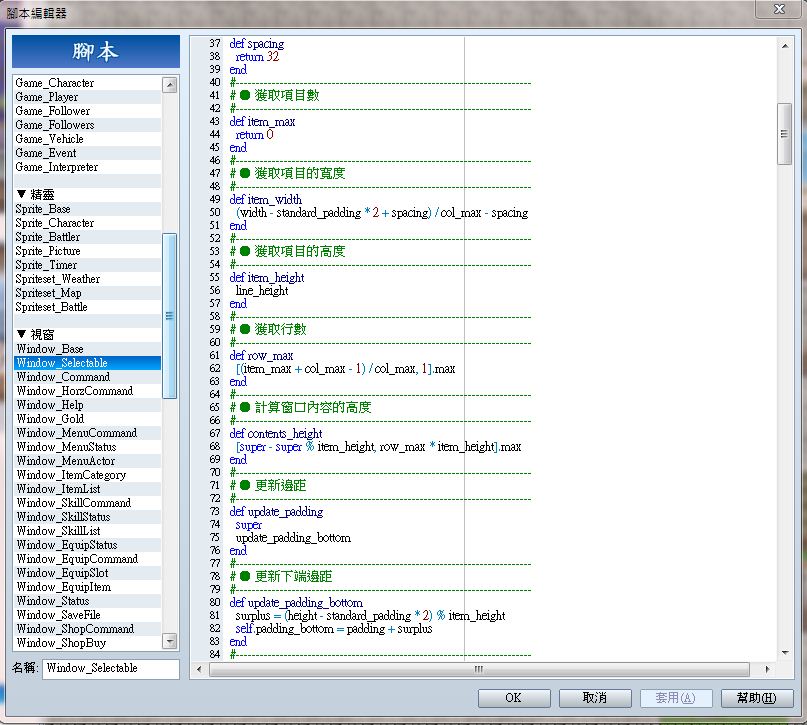
Task: Click the 名稱 script name field
Action: click(111, 668)
